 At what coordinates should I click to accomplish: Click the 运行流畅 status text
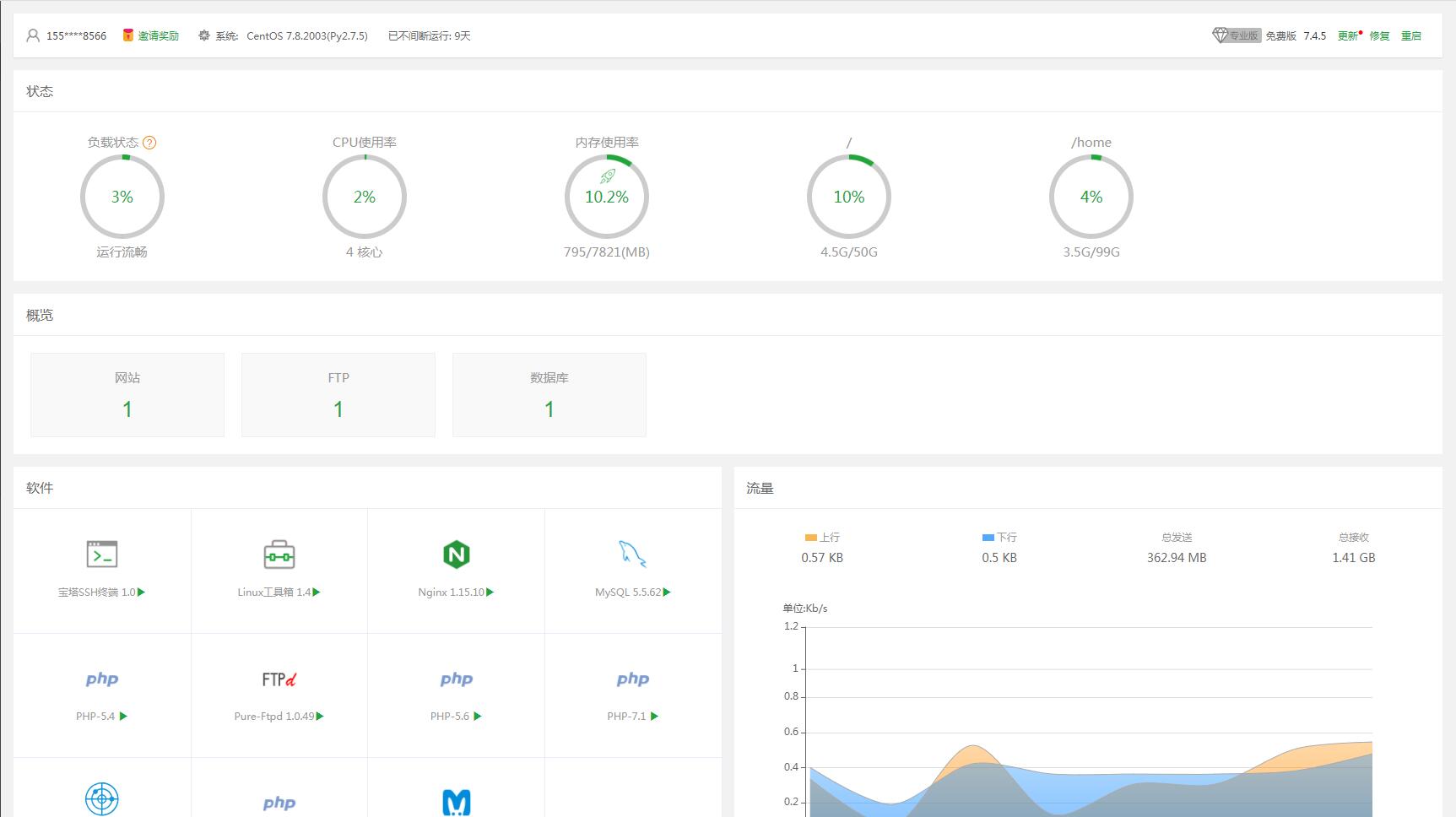tap(122, 252)
